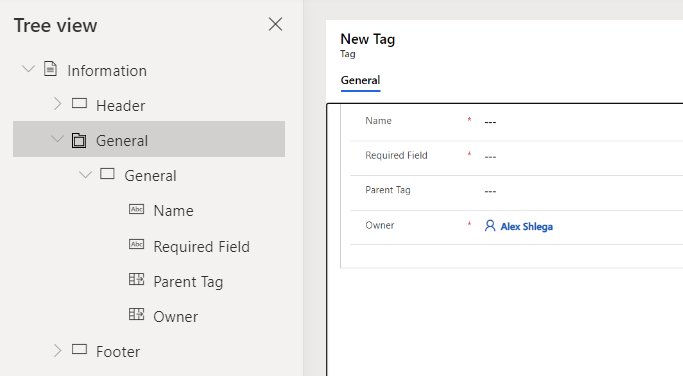Expand the Footer section in tree

(57, 350)
